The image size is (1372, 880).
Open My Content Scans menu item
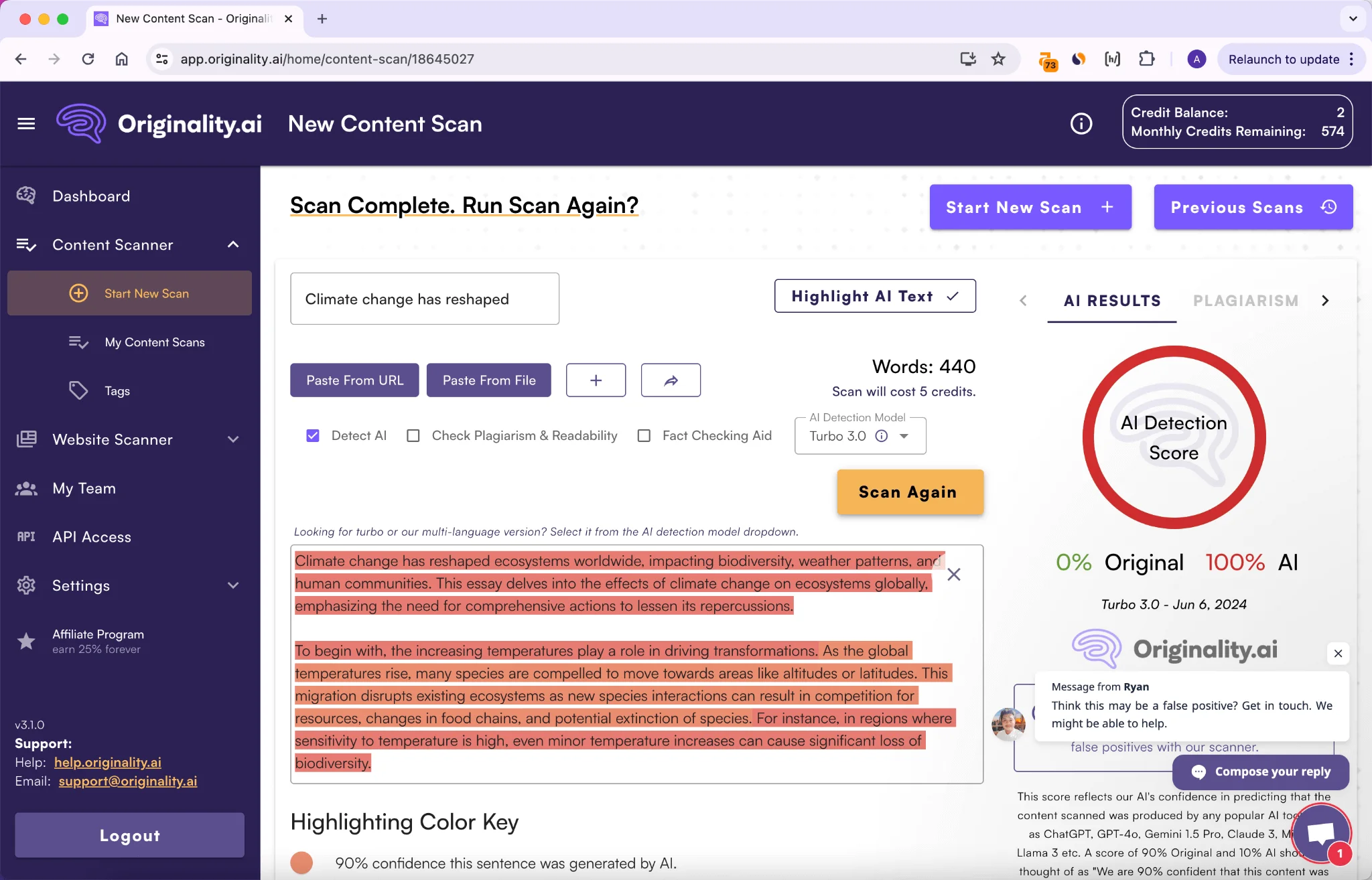[x=155, y=341]
